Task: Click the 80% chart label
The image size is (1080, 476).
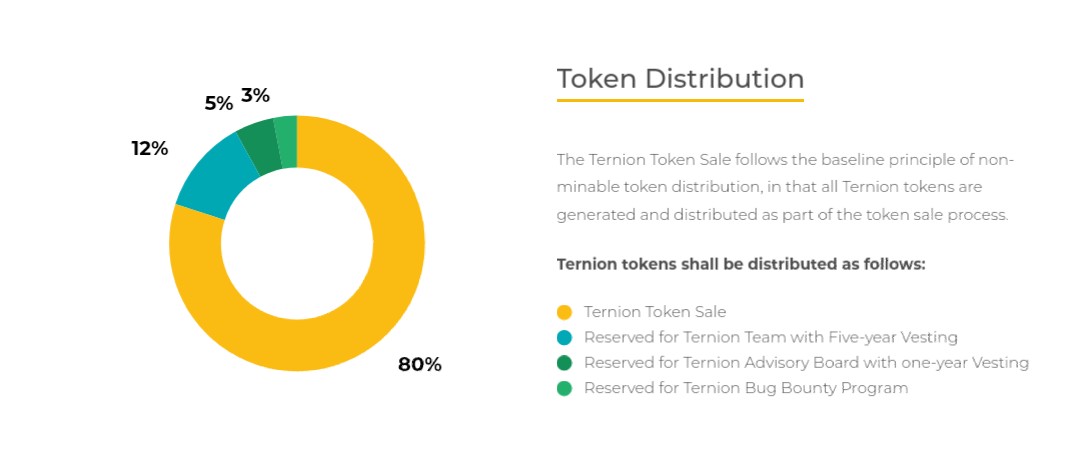Action: click(419, 364)
